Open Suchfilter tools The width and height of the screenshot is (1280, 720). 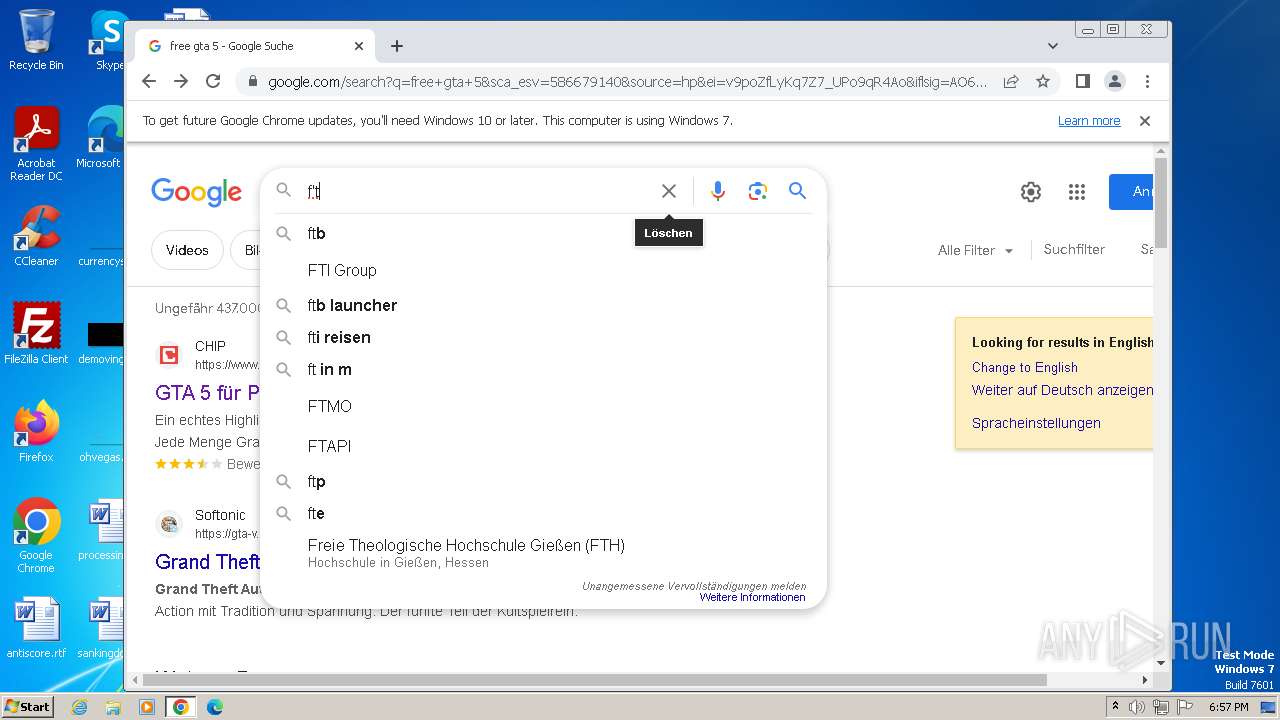pyautogui.click(x=1074, y=249)
